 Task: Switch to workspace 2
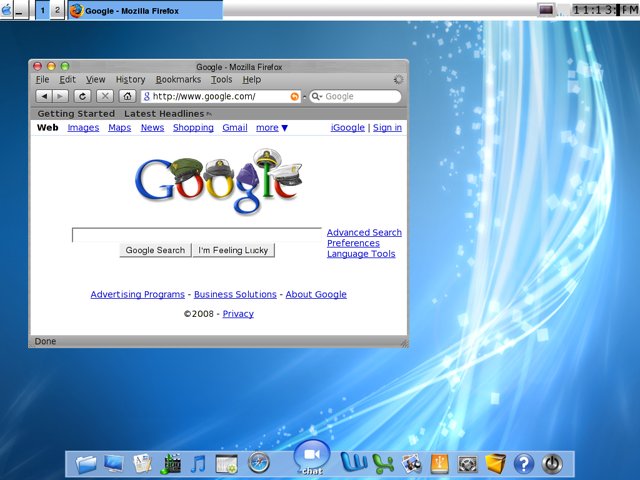click(57, 10)
